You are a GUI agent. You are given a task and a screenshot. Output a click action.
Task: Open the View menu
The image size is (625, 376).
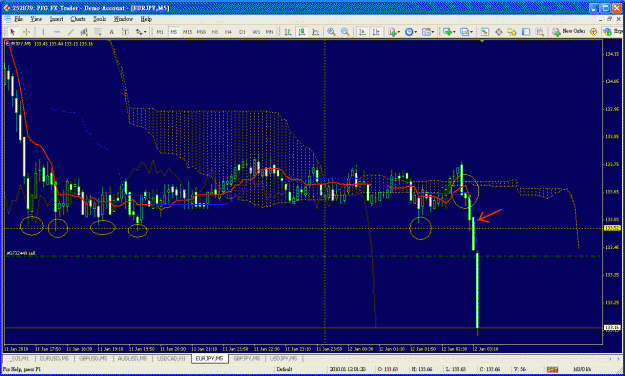(x=36, y=19)
